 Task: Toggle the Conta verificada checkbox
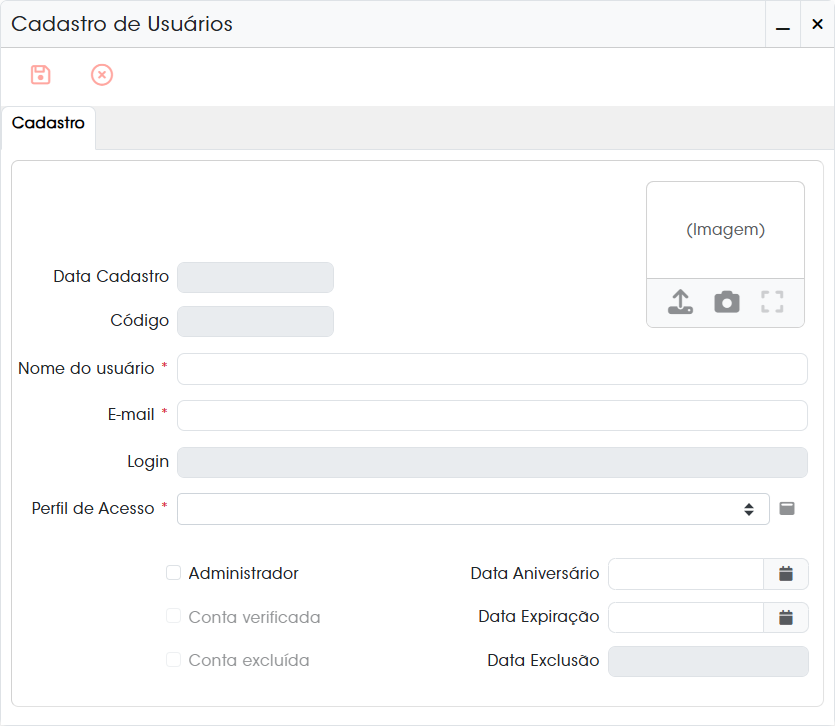click(173, 616)
